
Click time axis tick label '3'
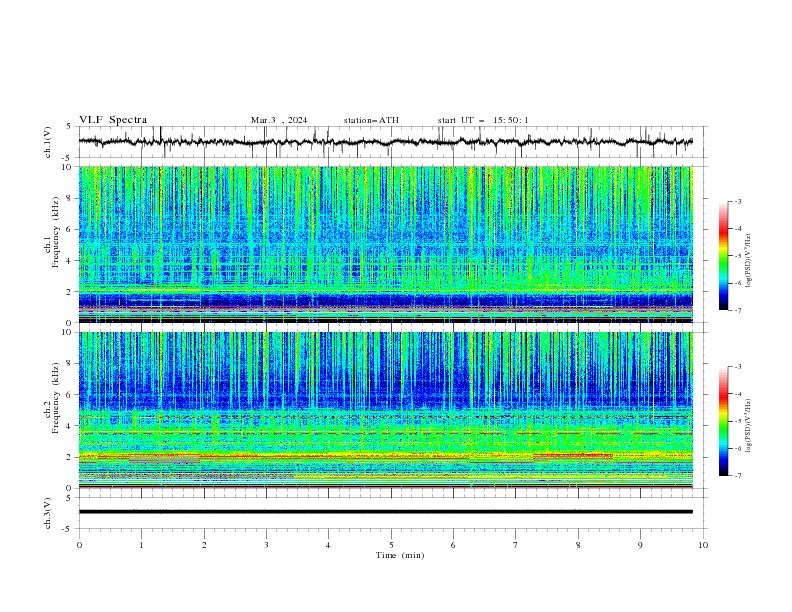click(266, 545)
